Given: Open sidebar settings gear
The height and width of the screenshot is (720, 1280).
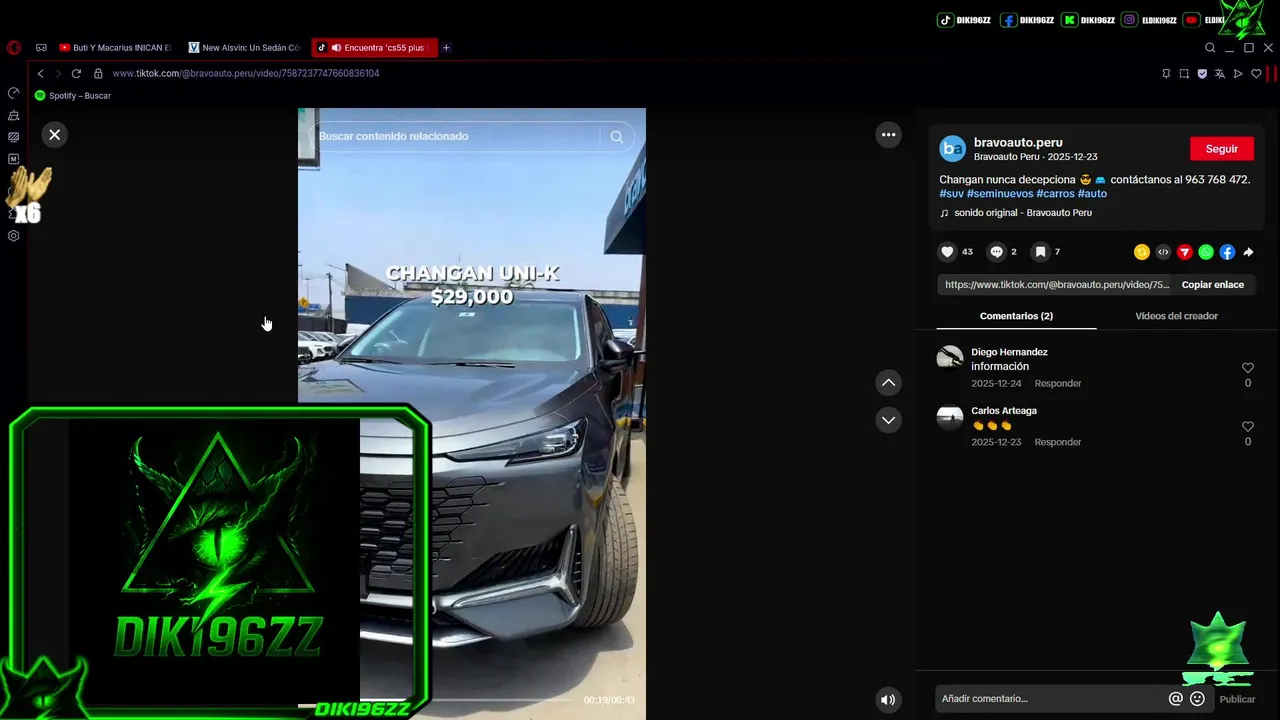Looking at the screenshot, I should (14, 236).
